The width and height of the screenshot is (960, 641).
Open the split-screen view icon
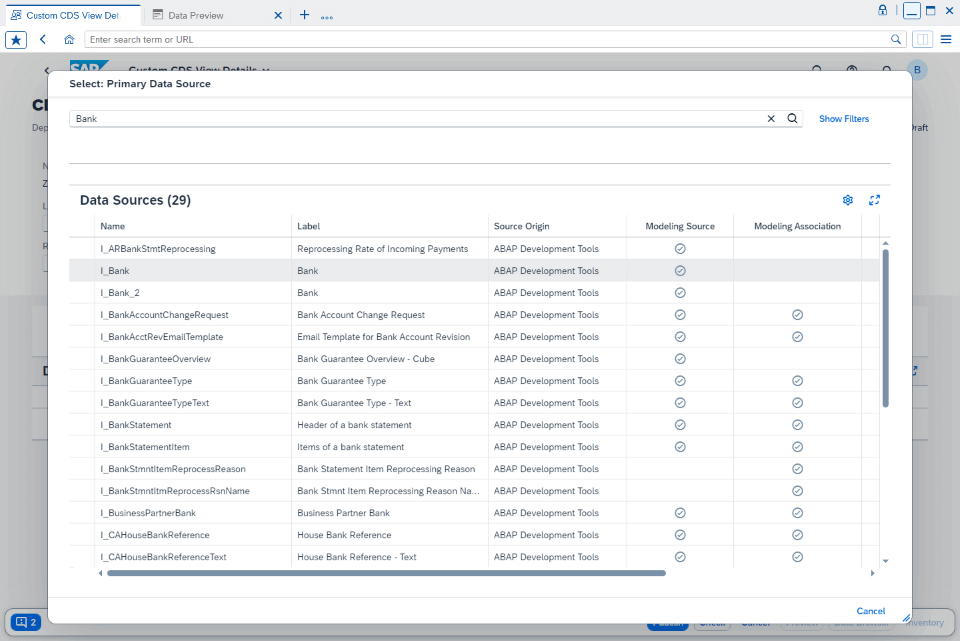(x=922, y=38)
